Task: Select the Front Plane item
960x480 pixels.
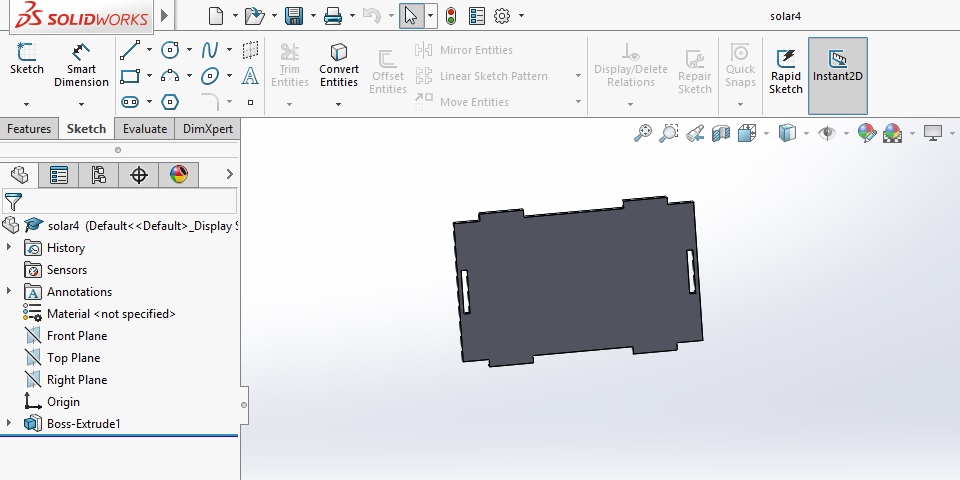Action: click(x=77, y=336)
